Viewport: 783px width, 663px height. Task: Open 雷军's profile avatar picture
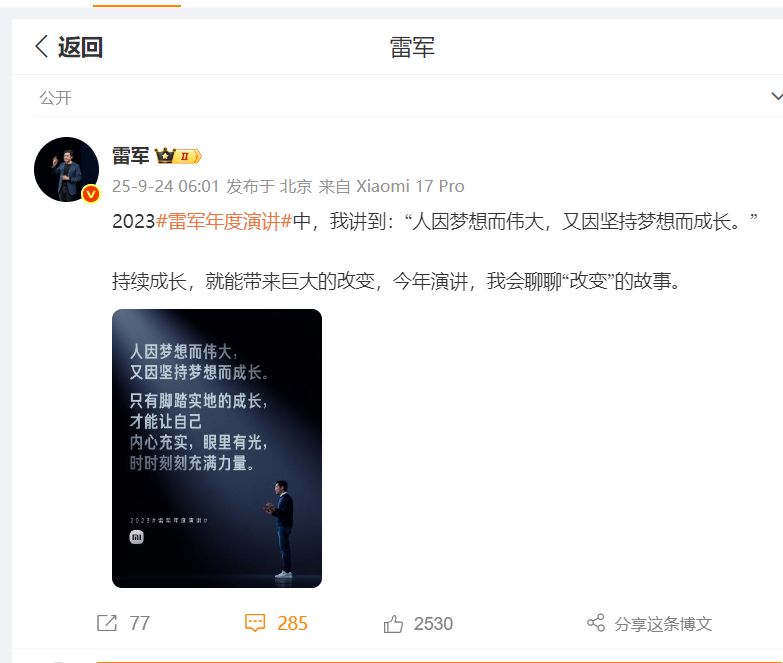point(66,169)
